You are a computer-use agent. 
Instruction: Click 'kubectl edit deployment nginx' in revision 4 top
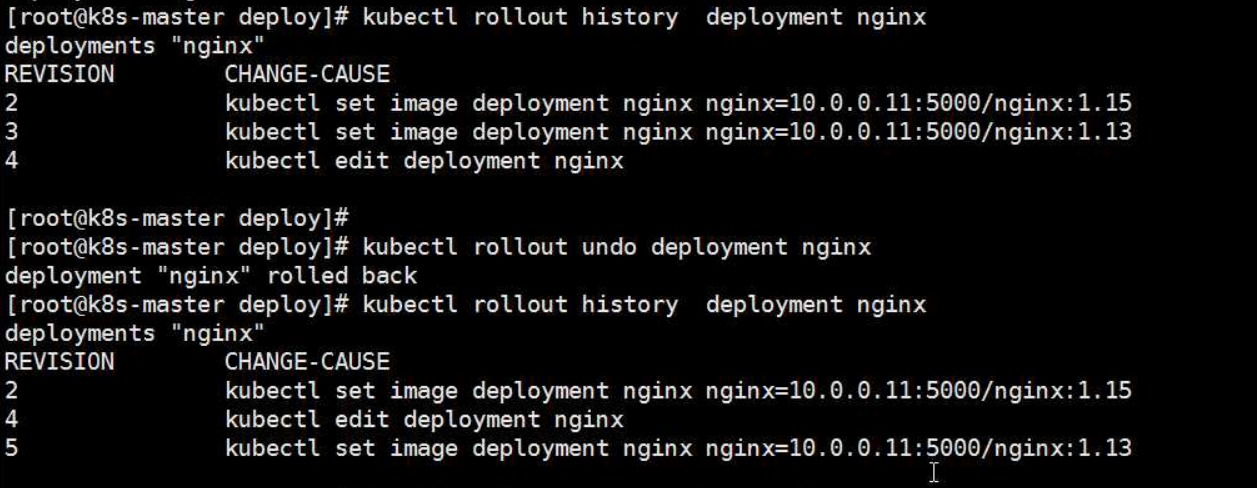(424, 161)
